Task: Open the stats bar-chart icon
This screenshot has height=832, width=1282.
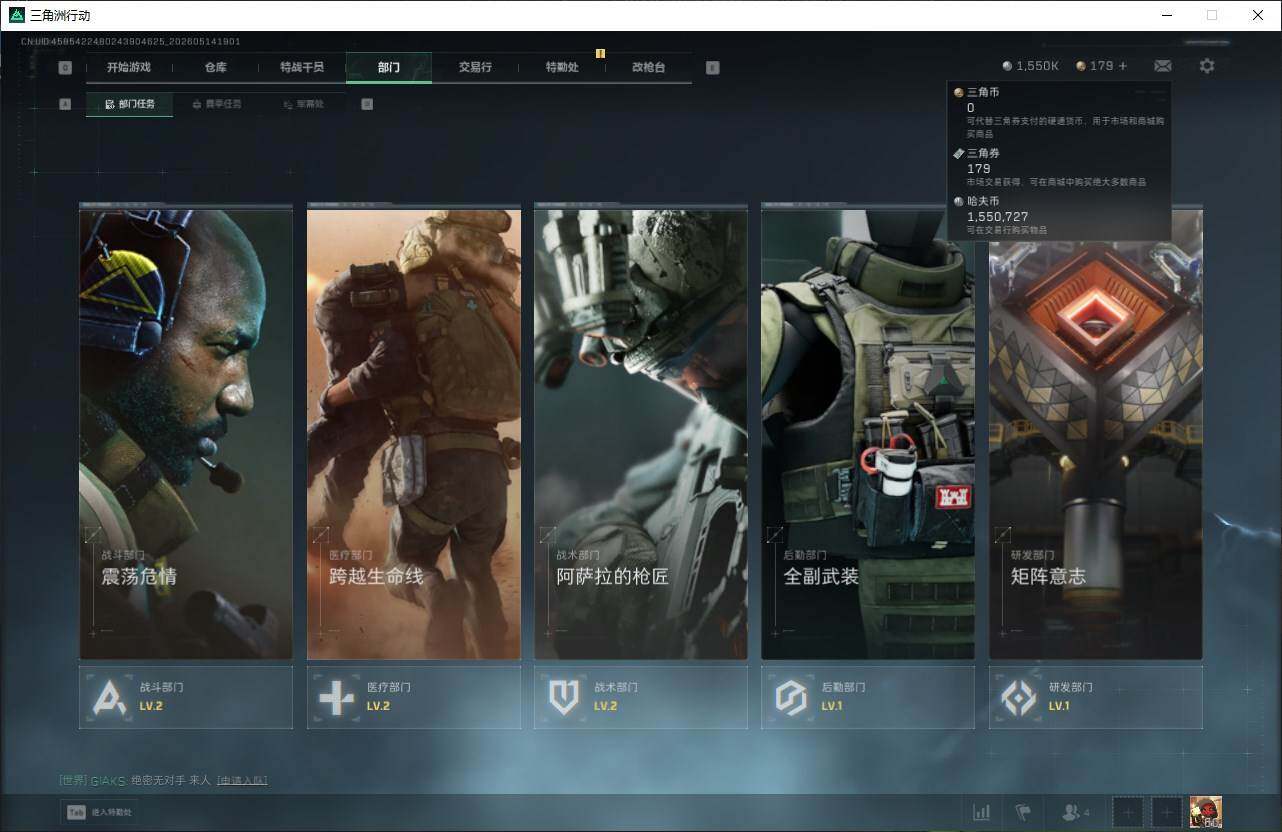Action: (x=981, y=813)
